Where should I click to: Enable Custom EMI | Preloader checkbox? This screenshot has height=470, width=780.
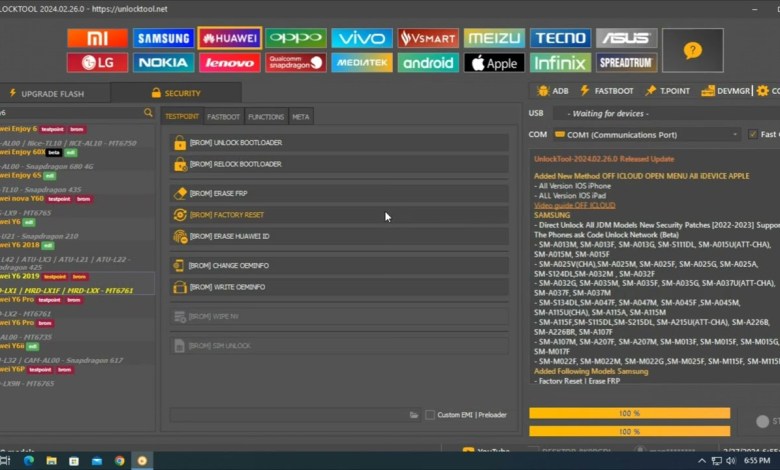point(430,415)
